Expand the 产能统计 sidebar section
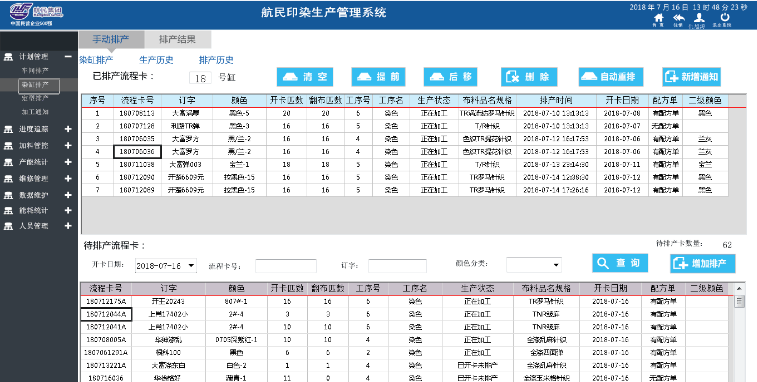This screenshot has width=757, height=382. 68,162
